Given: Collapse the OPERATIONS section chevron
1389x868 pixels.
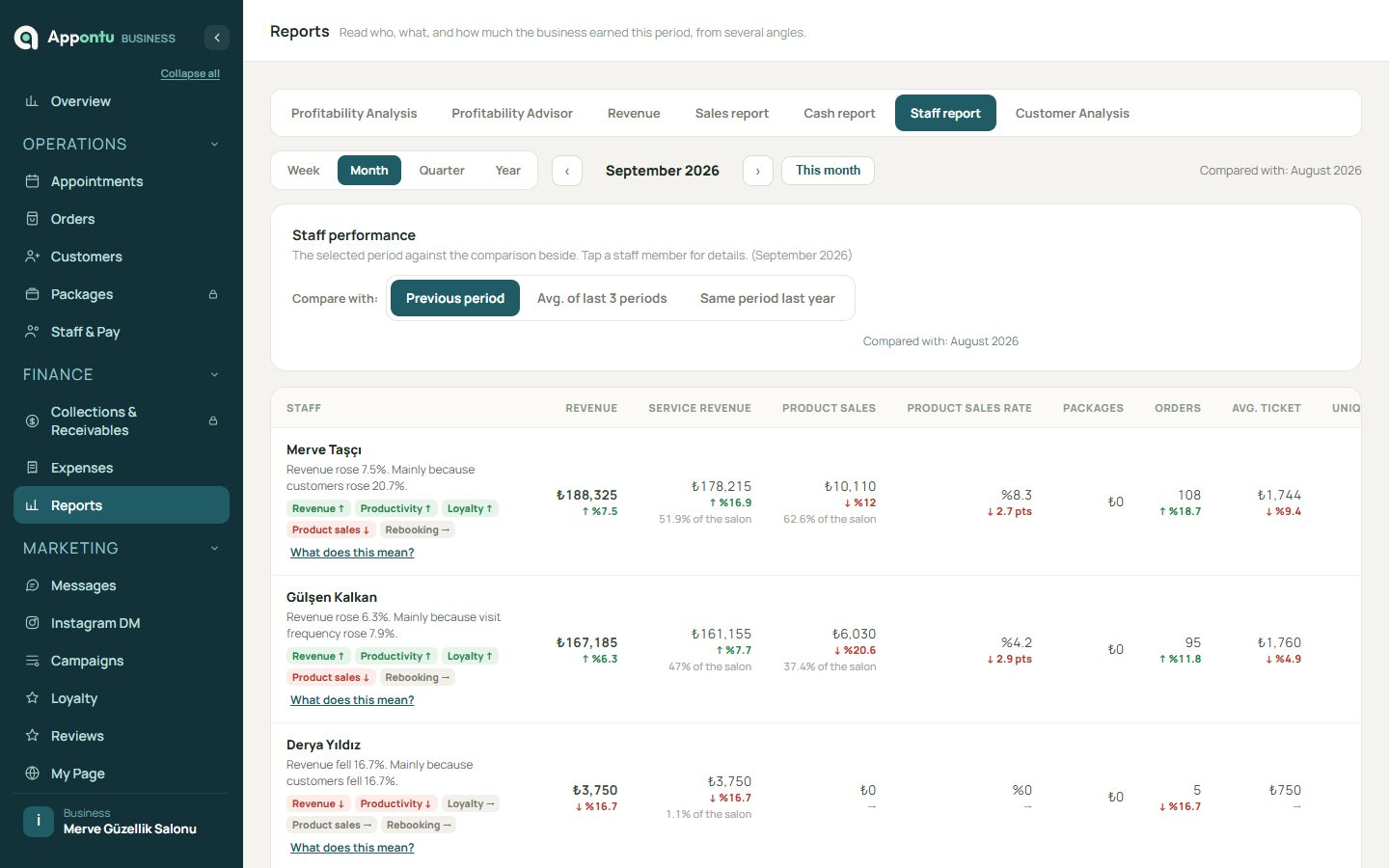Looking at the screenshot, I should click(x=214, y=145).
